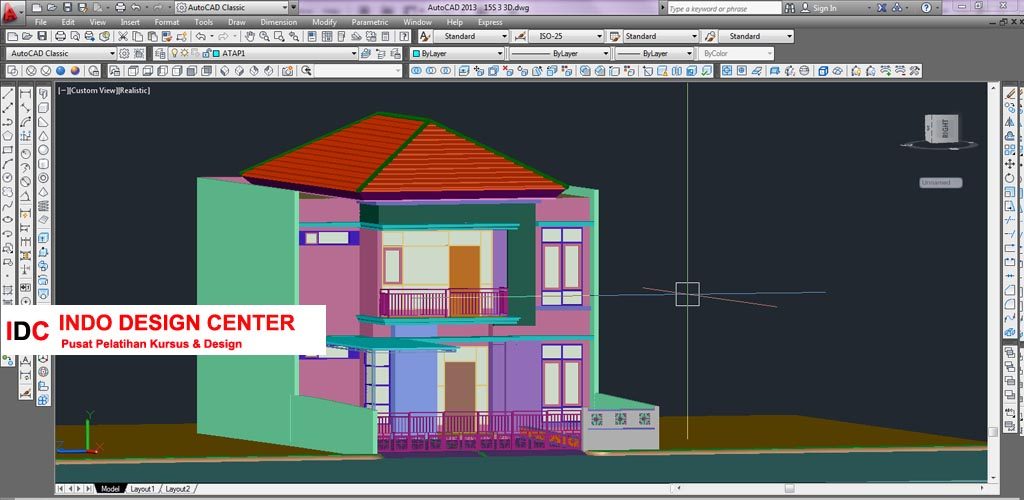Image resolution: width=1024 pixels, height=500 pixels.
Task: Apply the Realistic visual style blue sphere
Action: coord(61,70)
